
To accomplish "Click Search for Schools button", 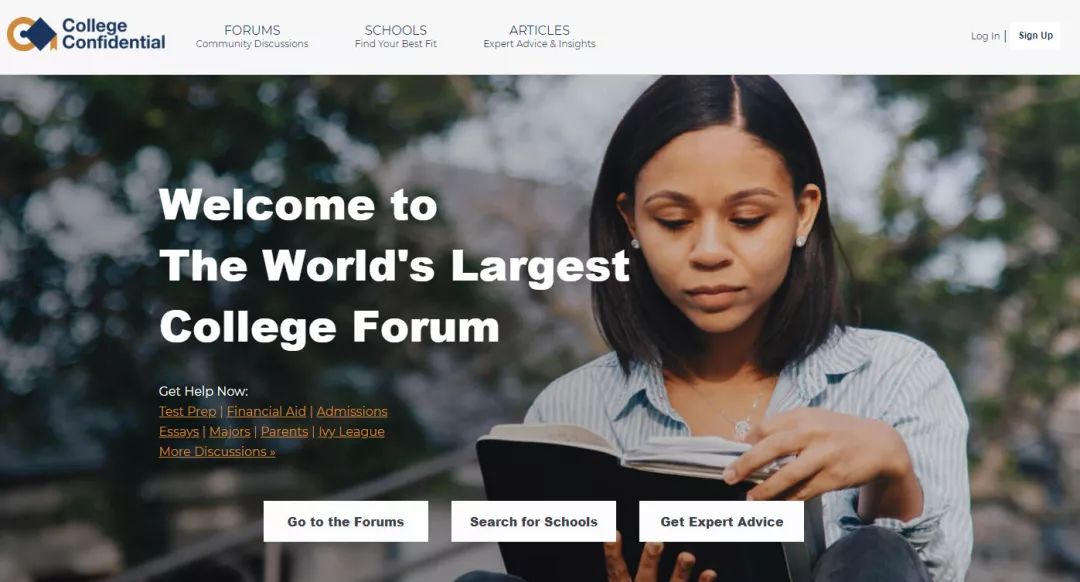I will 534,521.
